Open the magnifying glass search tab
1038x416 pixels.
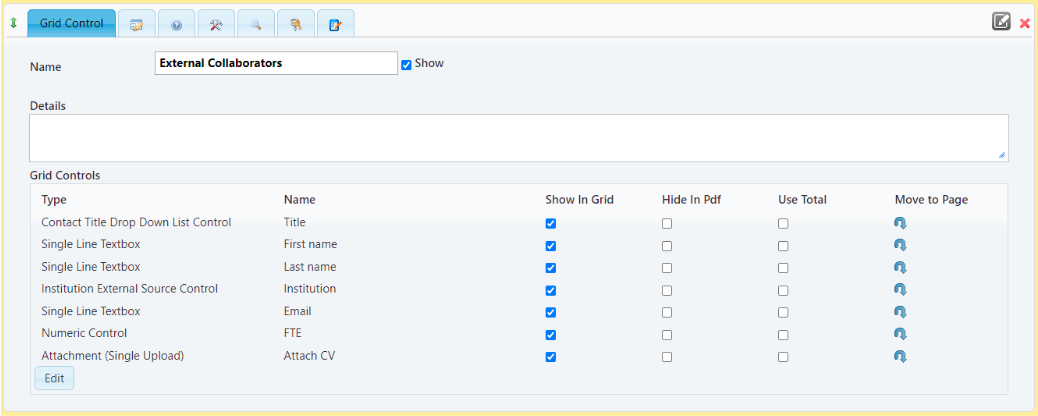click(256, 24)
